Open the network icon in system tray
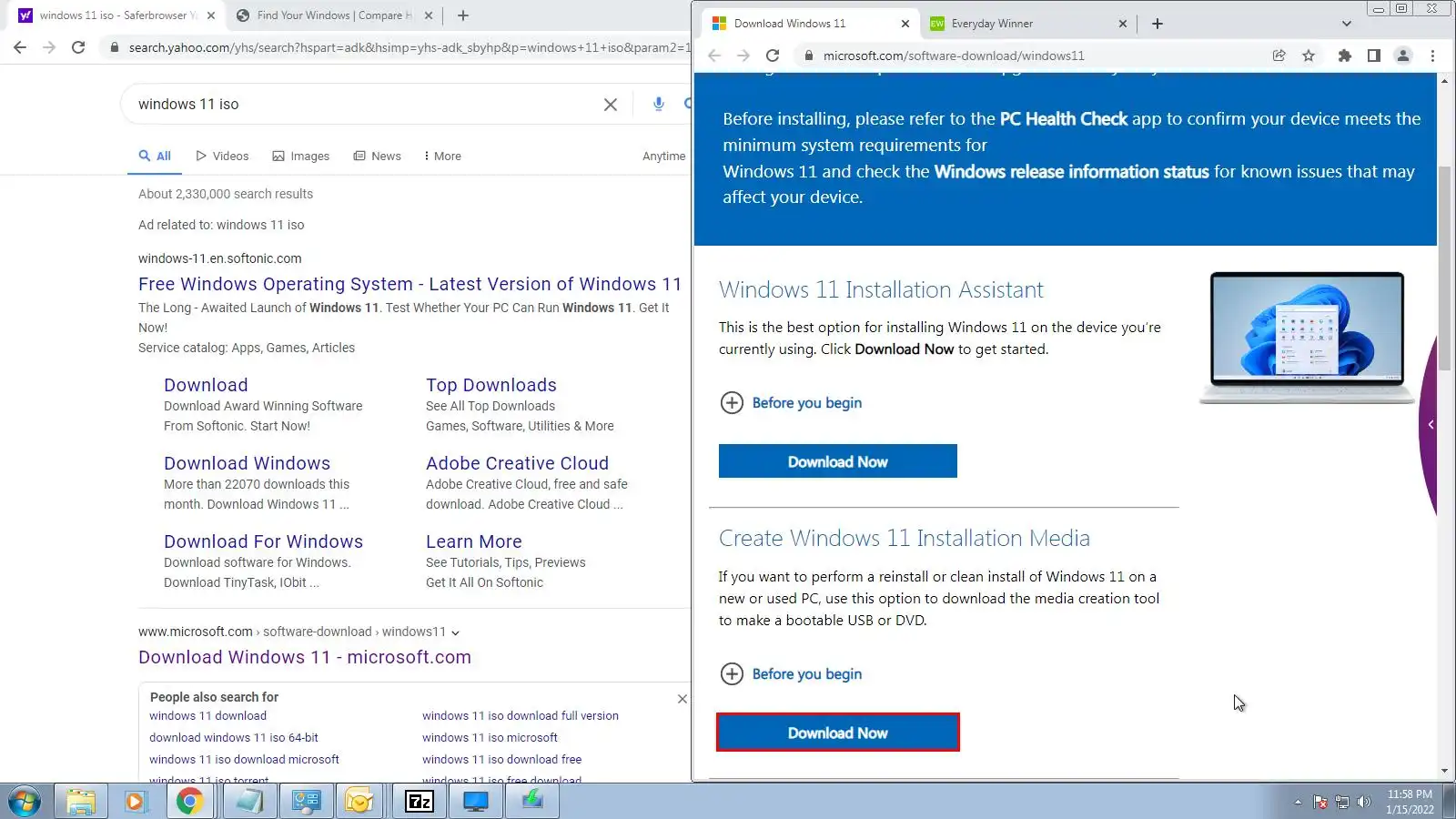 click(1341, 803)
